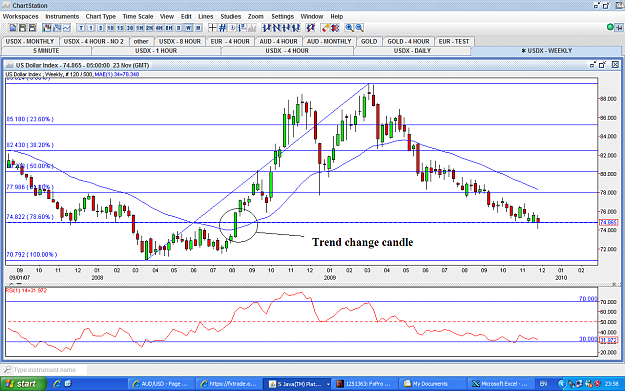Select the 10 minute time scale button
This screenshot has height=391, width=625.
[x=110, y=28]
